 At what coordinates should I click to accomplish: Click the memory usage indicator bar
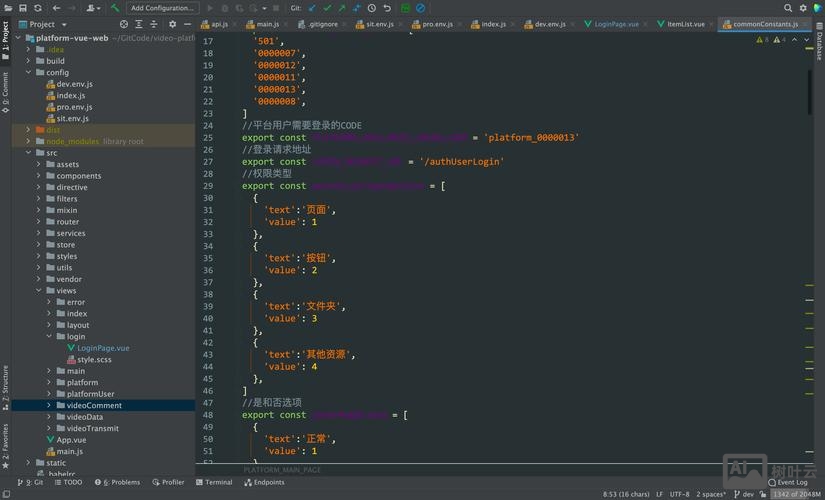click(x=795, y=494)
